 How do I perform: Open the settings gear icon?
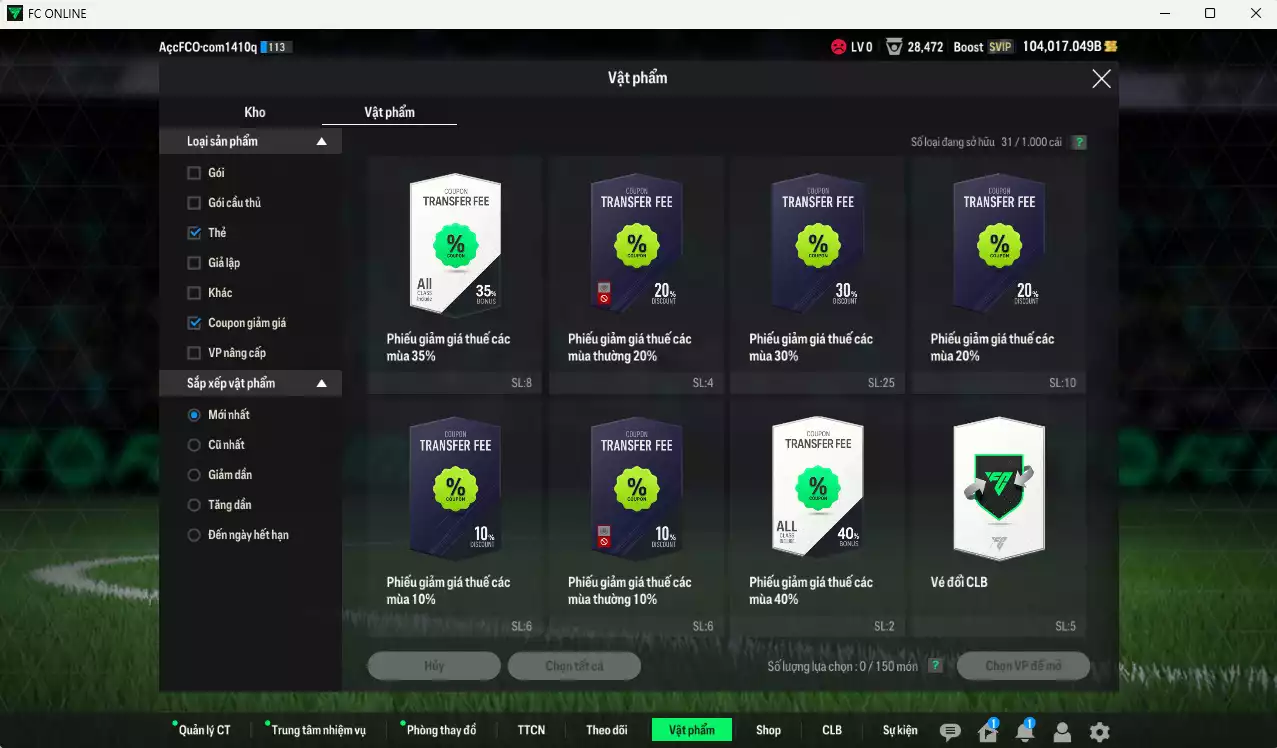point(1099,732)
